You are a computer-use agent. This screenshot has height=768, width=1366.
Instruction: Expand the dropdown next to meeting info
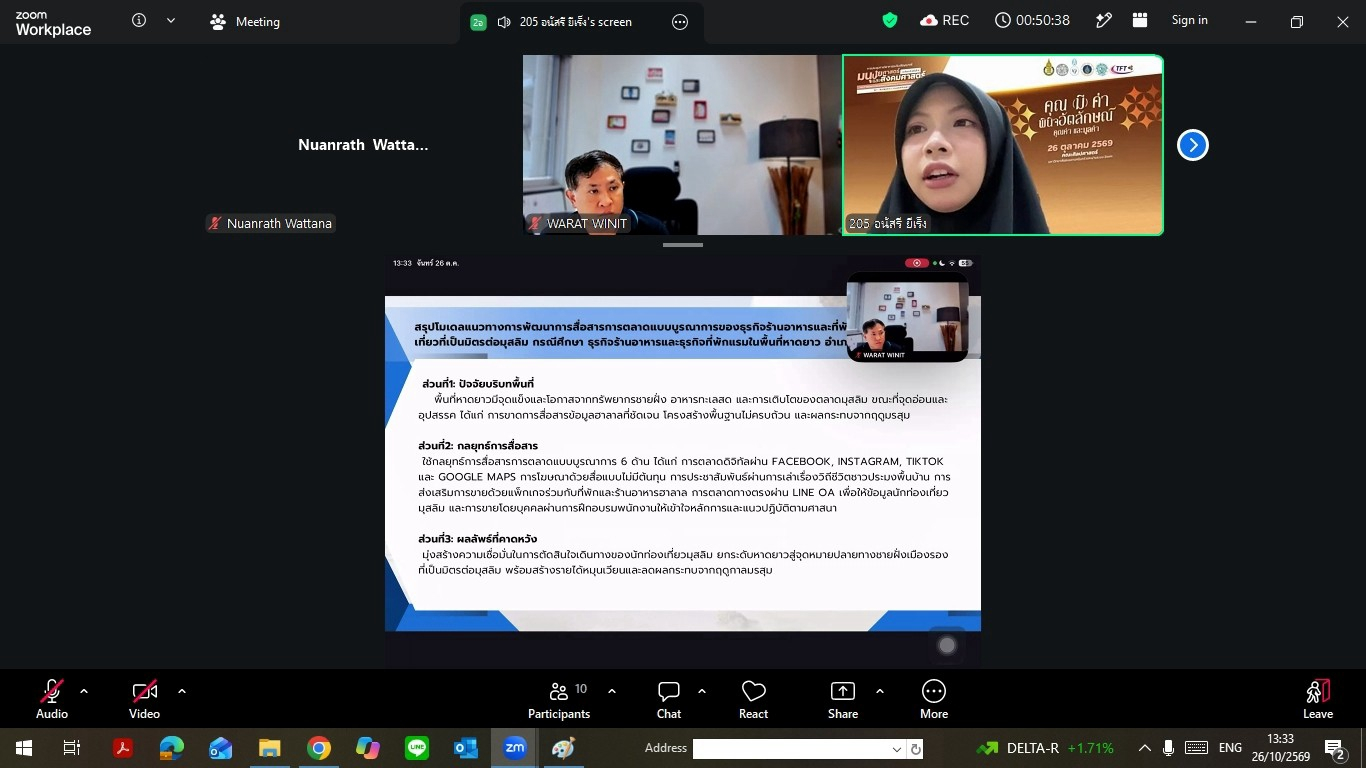171,21
